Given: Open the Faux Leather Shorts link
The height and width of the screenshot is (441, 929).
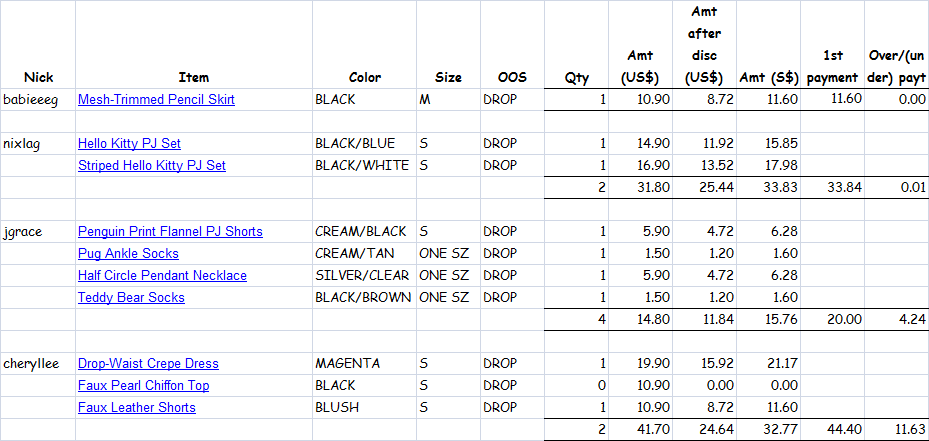Looking at the screenshot, I should tap(137, 408).
